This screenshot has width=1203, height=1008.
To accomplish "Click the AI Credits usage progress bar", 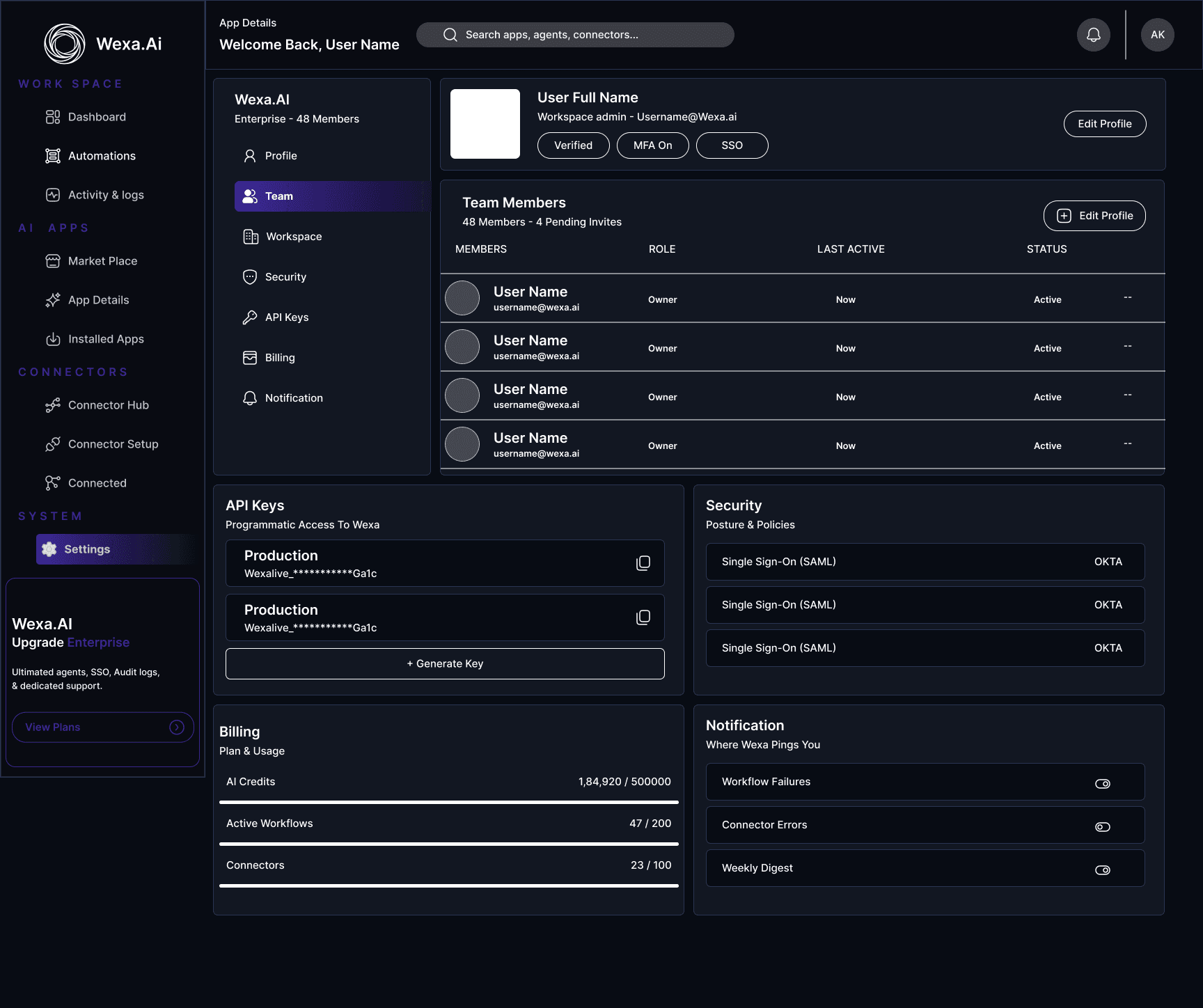I will [449, 802].
